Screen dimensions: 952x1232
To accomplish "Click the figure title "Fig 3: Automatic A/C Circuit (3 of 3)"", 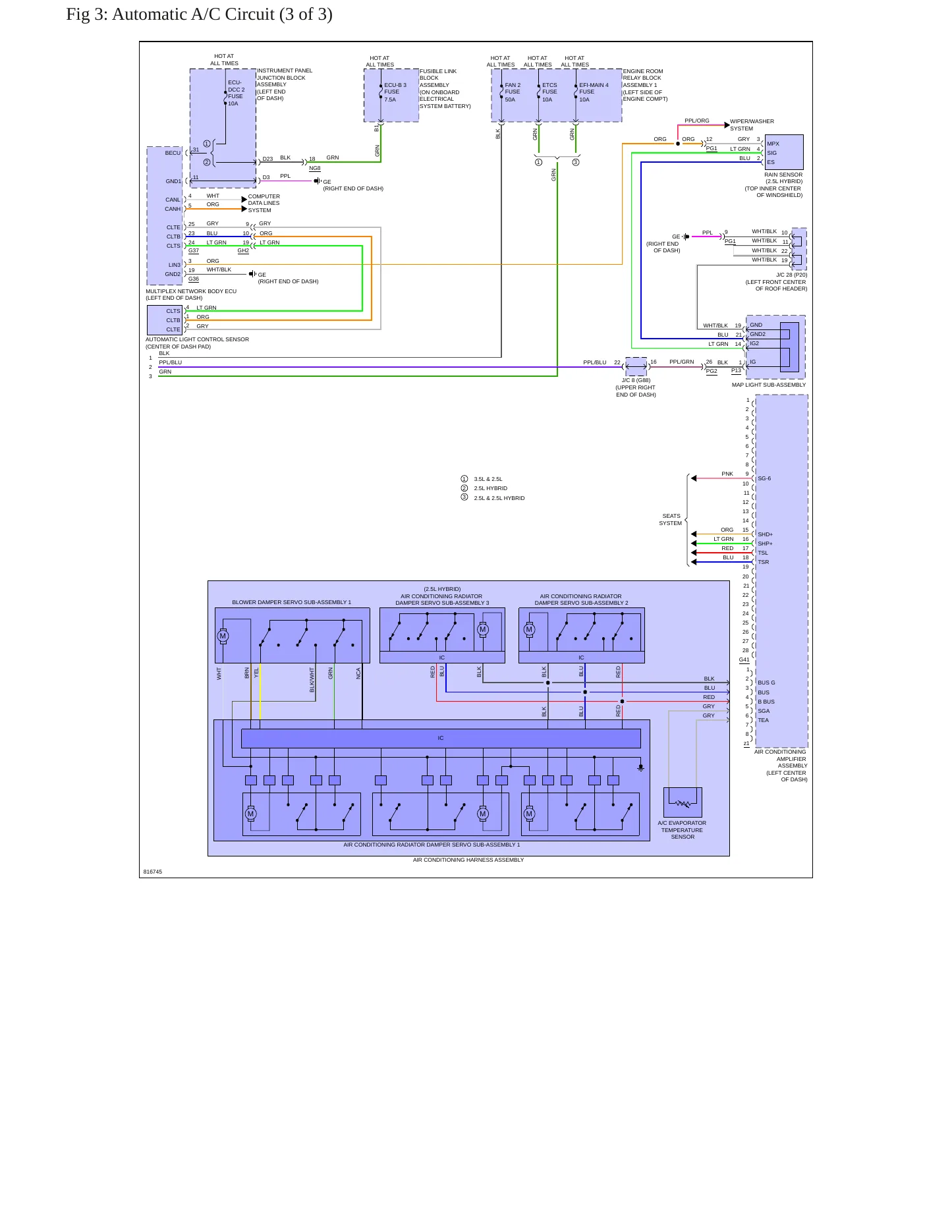I will 199,14.
